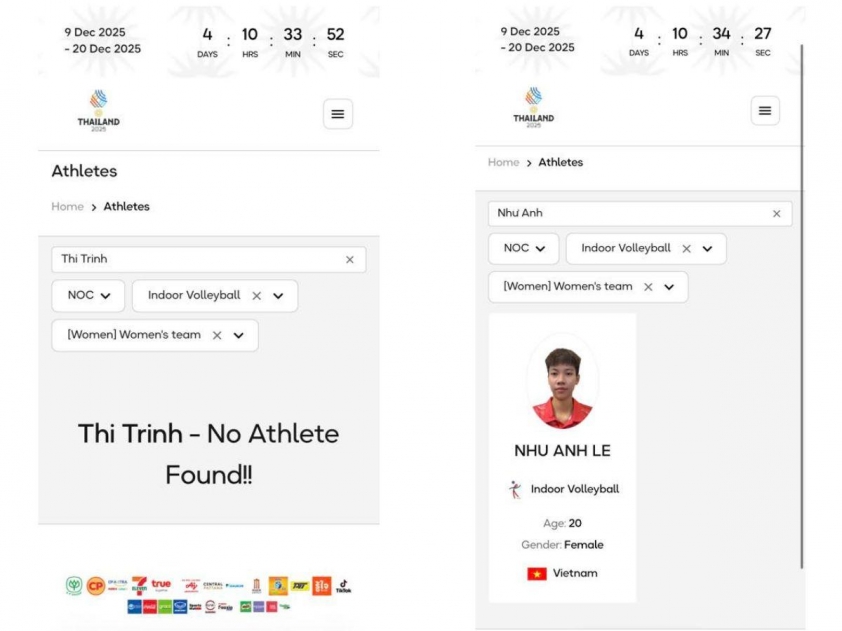Open hamburger menu in right screenshot

(x=765, y=110)
